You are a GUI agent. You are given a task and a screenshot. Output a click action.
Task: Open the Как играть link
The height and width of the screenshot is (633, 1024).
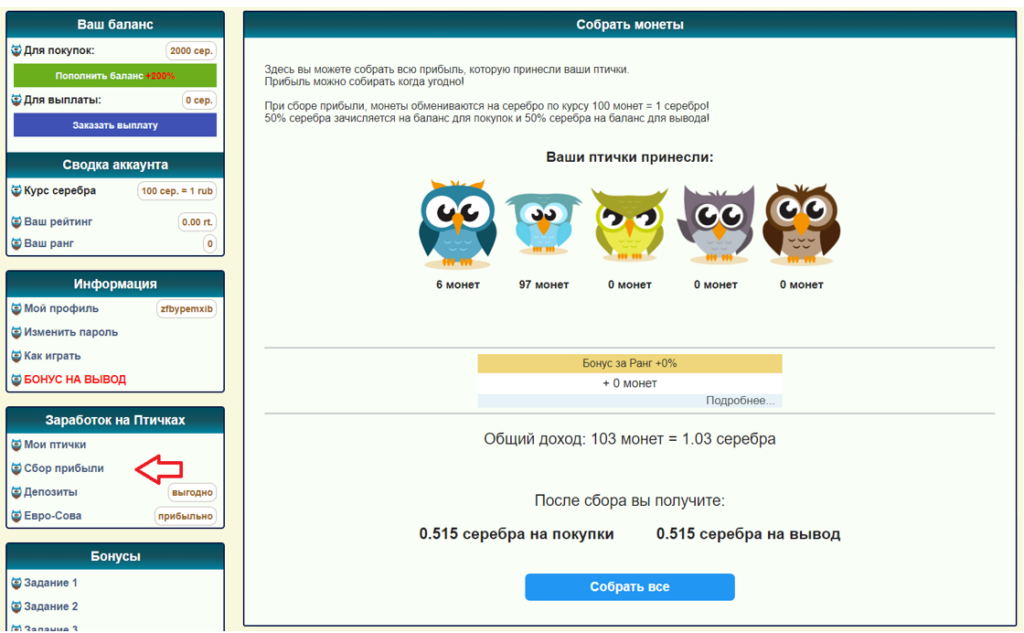click(52, 356)
